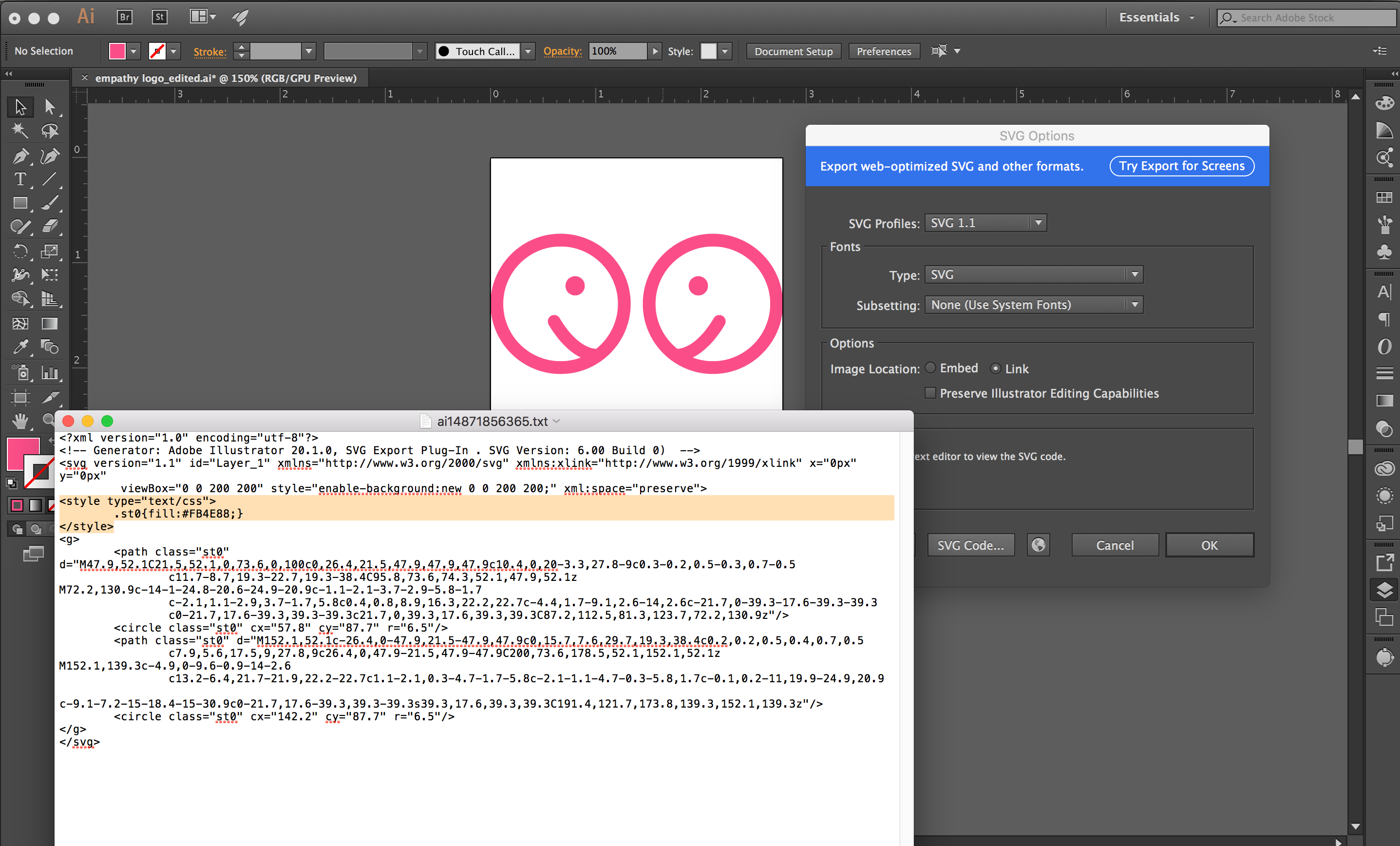The image size is (1400, 846).
Task: Open the Color panel palette icon
Action: point(1385,103)
